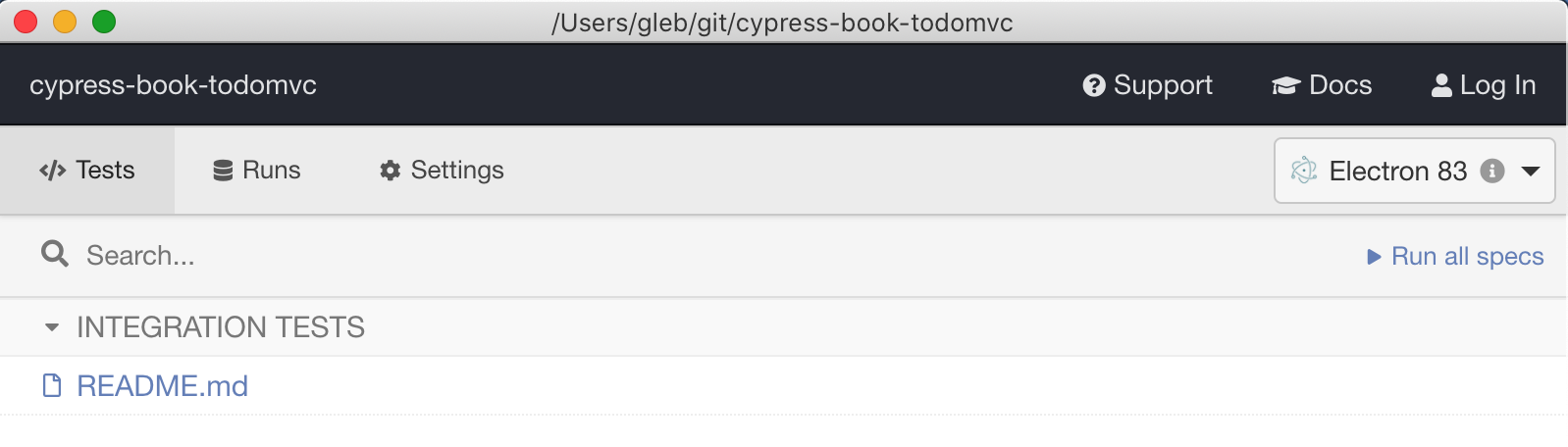Click the Log In text button
Viewport: 1568px width, 447px height.
[1497, 86]
